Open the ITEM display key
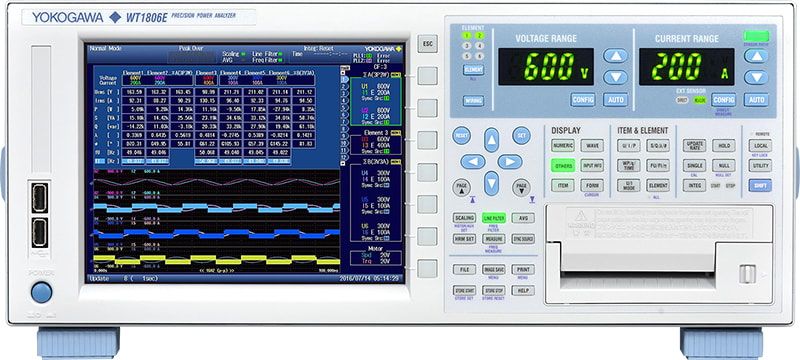 (563, 186)
